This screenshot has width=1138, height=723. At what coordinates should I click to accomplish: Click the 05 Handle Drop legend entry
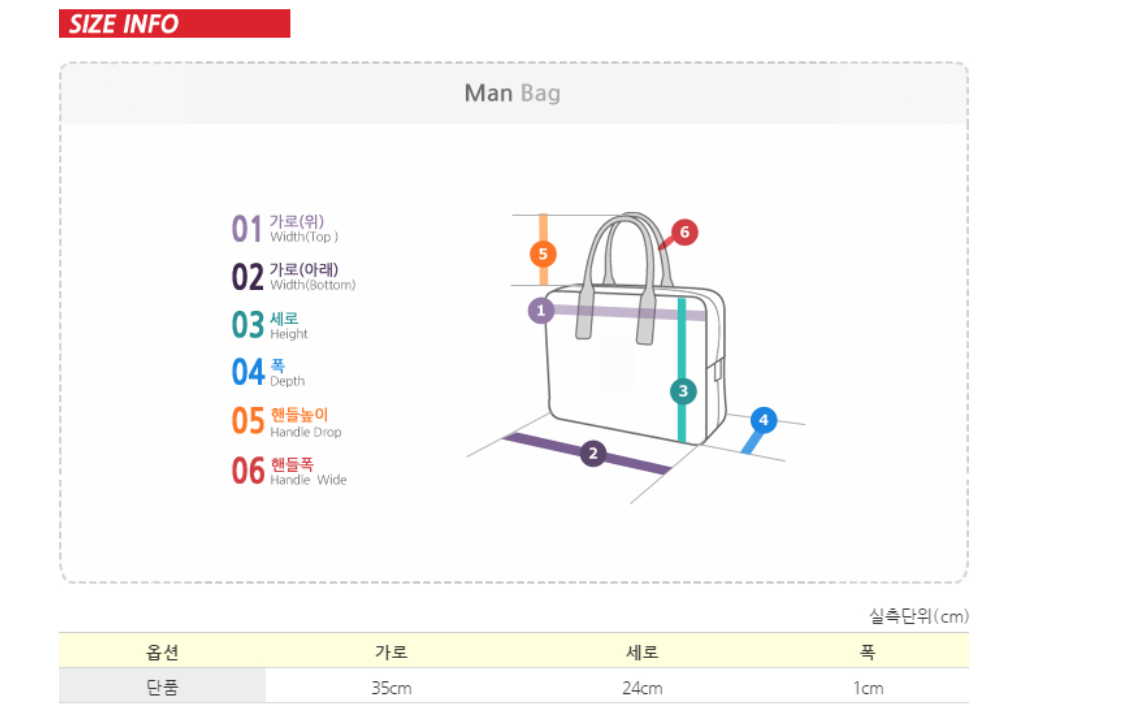click(x=287, y=421)
